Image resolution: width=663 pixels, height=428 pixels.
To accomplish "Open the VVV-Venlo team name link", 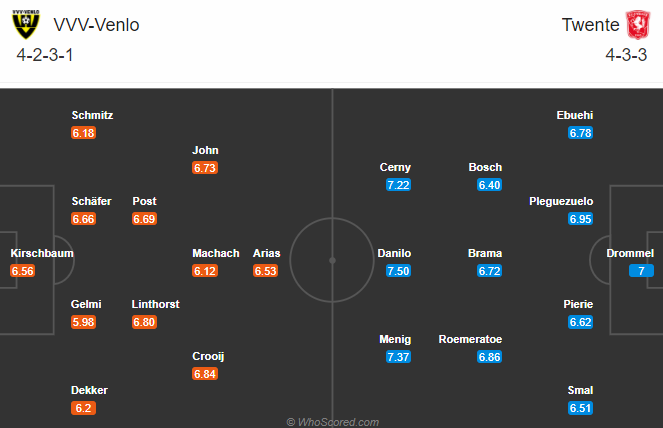I will 95,25.
